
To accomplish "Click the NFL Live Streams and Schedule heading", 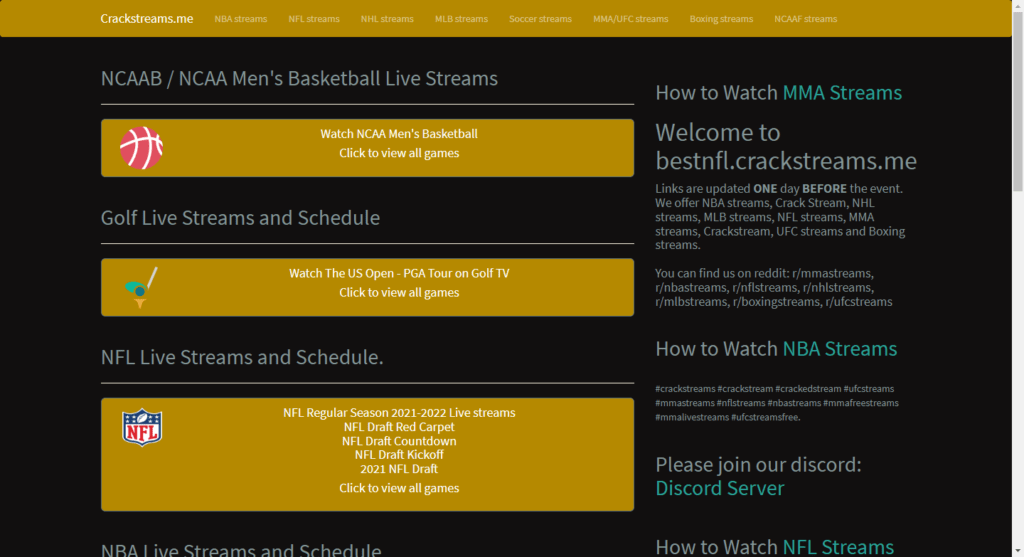I will tap(242, 357).
